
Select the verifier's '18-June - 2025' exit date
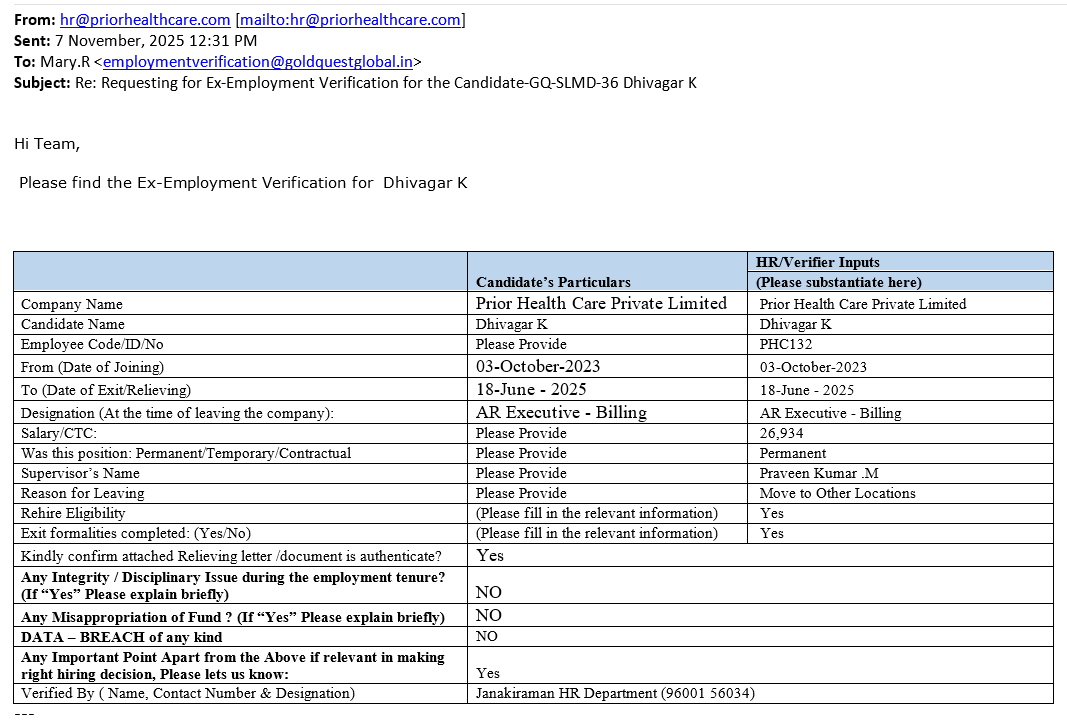pyautogui.click(x=806, y=390)
